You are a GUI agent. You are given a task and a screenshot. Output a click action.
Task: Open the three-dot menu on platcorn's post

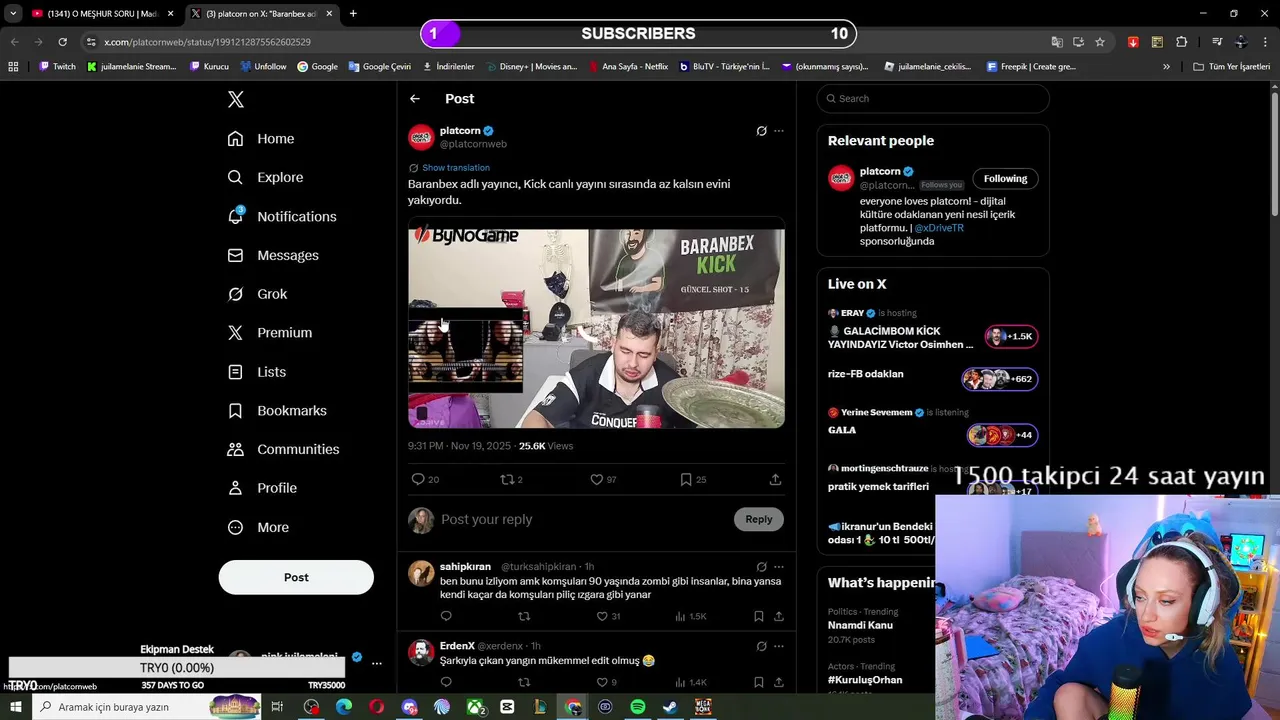tap(779, 131)
